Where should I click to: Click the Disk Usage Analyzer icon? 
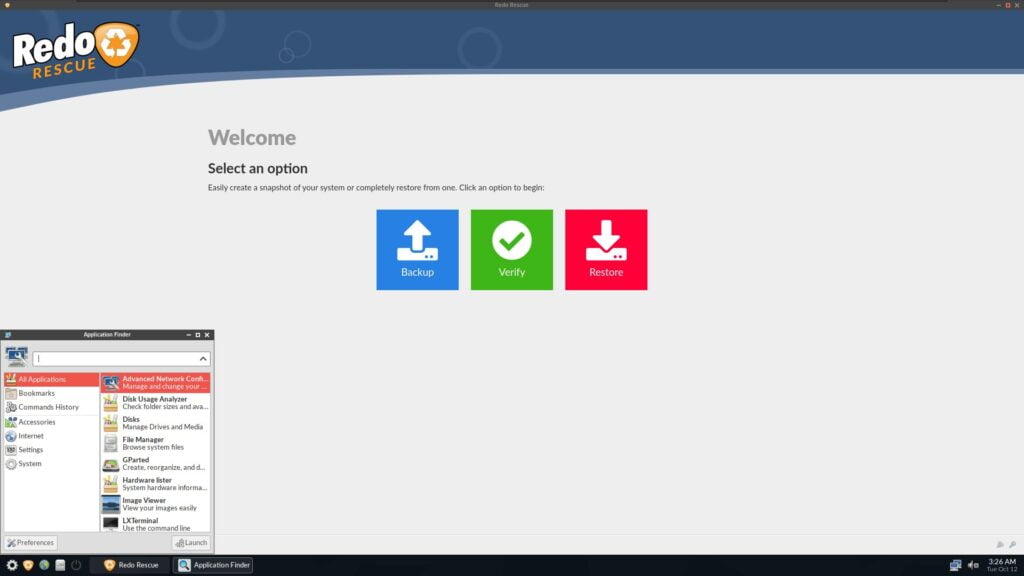pyautogui.click(x=111, y=403)
